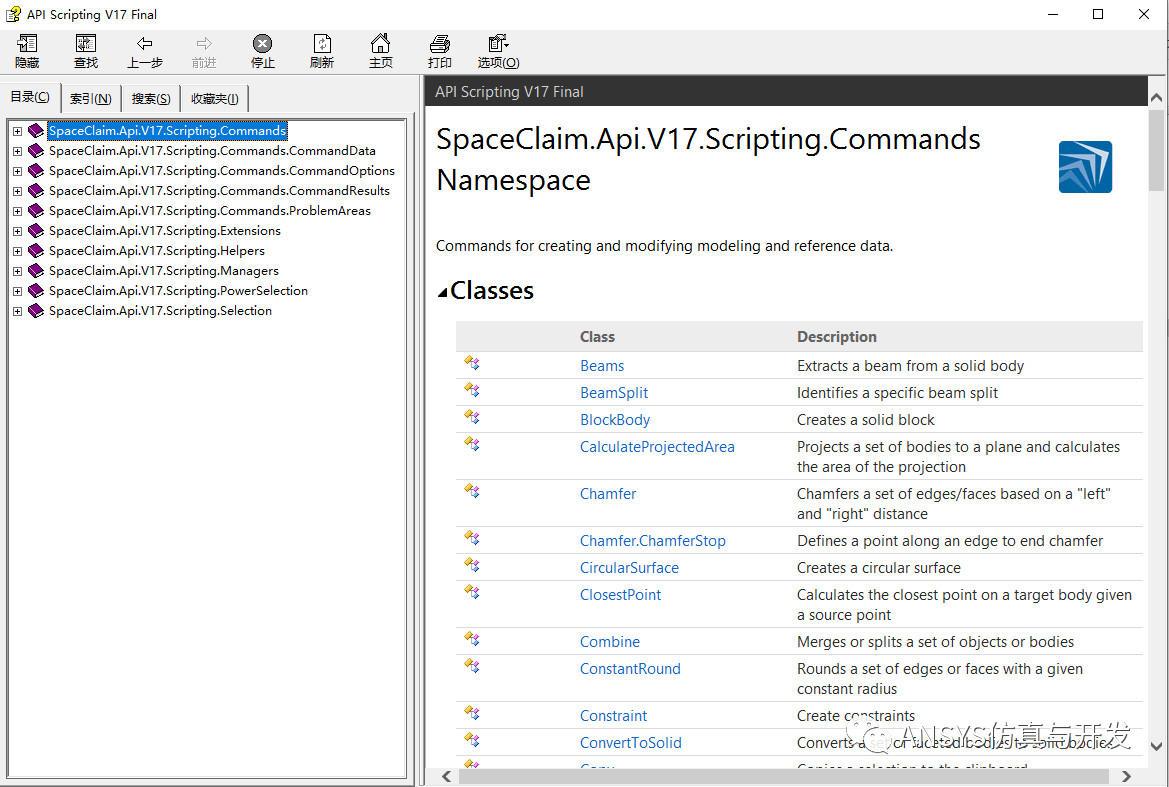Click the Find (查找) toolbar icon

pos(86,43)
